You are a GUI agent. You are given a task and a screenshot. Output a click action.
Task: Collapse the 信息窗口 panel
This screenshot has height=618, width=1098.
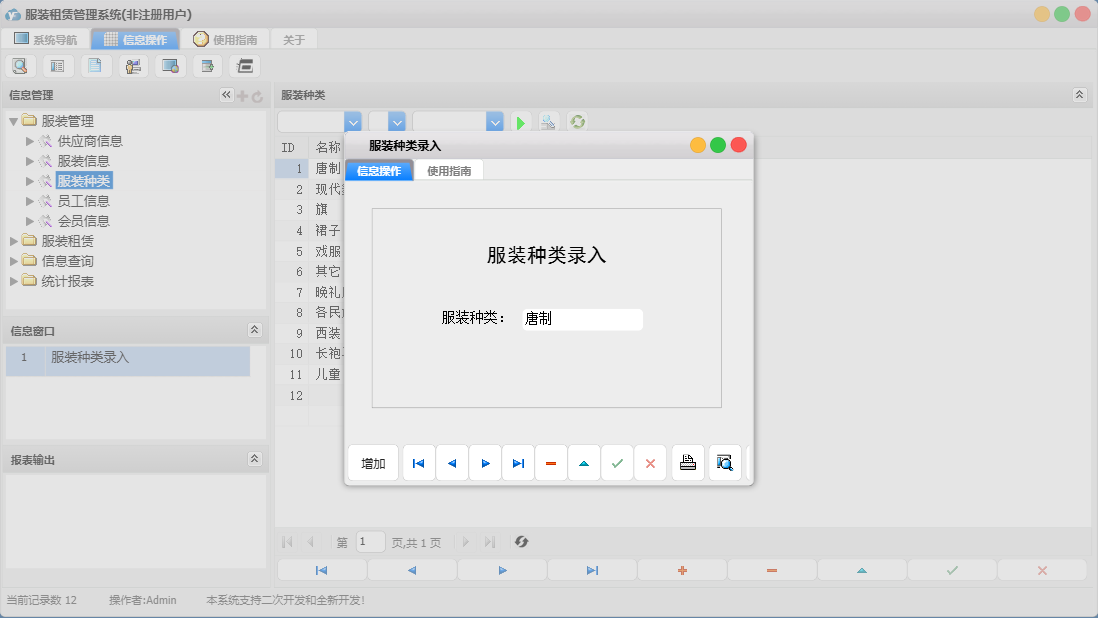point(254,330)
